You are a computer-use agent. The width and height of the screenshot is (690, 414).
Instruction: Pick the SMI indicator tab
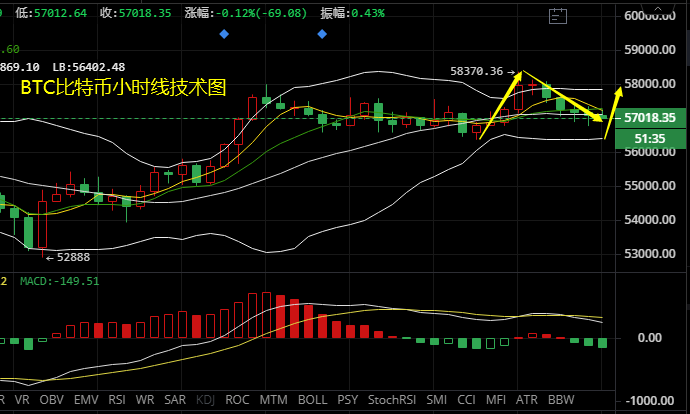click(x=437, y=399)
